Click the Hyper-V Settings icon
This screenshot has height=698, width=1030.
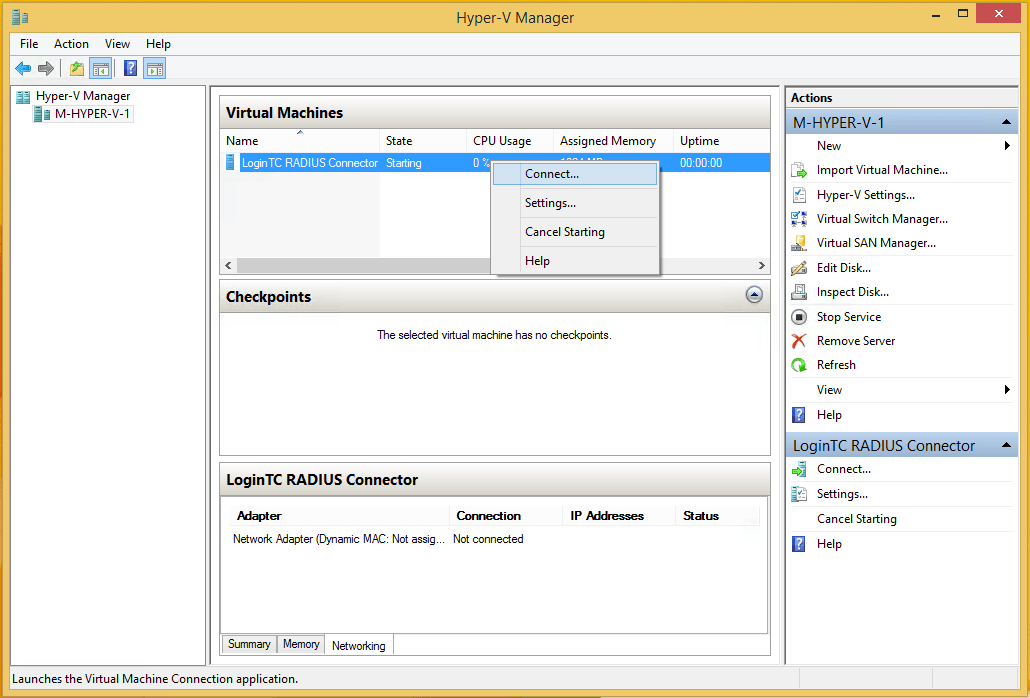coord(799,195)
